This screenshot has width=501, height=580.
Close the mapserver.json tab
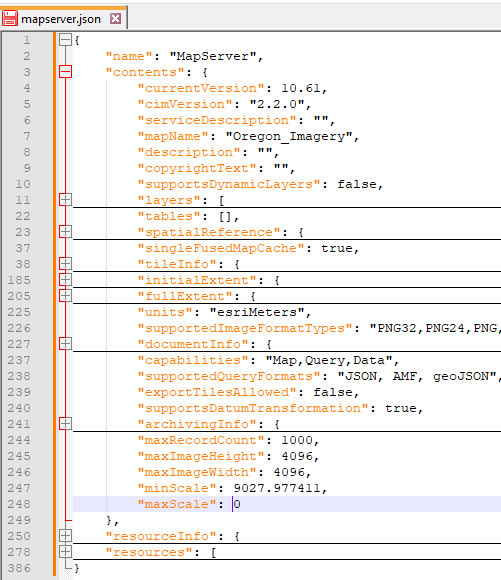[x=116, y=18]
